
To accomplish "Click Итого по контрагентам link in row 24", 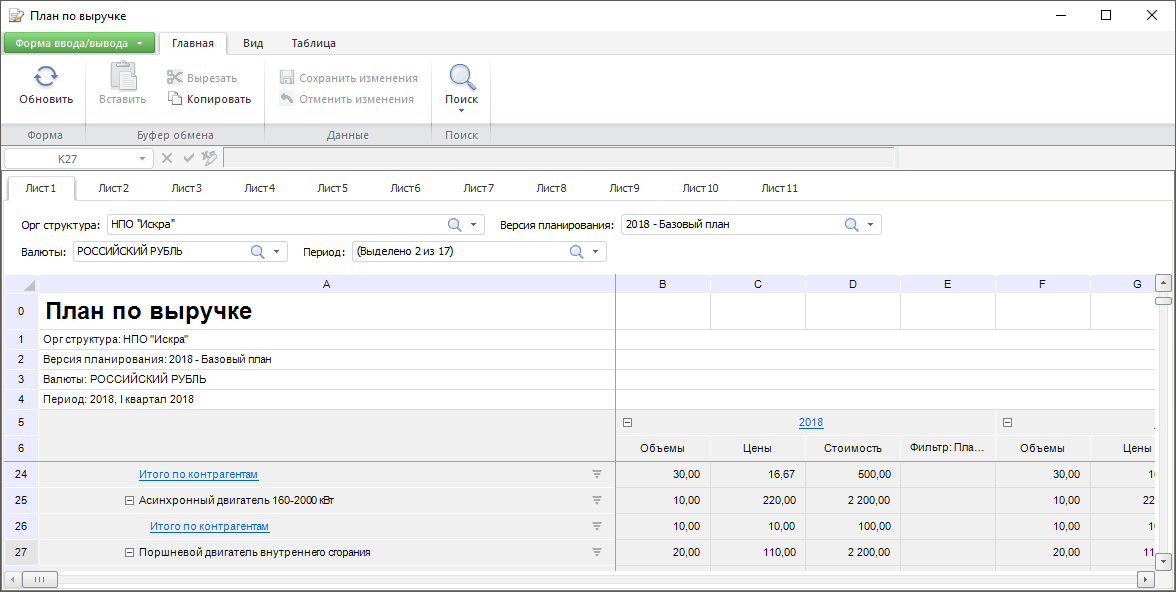I will [x=198, y=474].
